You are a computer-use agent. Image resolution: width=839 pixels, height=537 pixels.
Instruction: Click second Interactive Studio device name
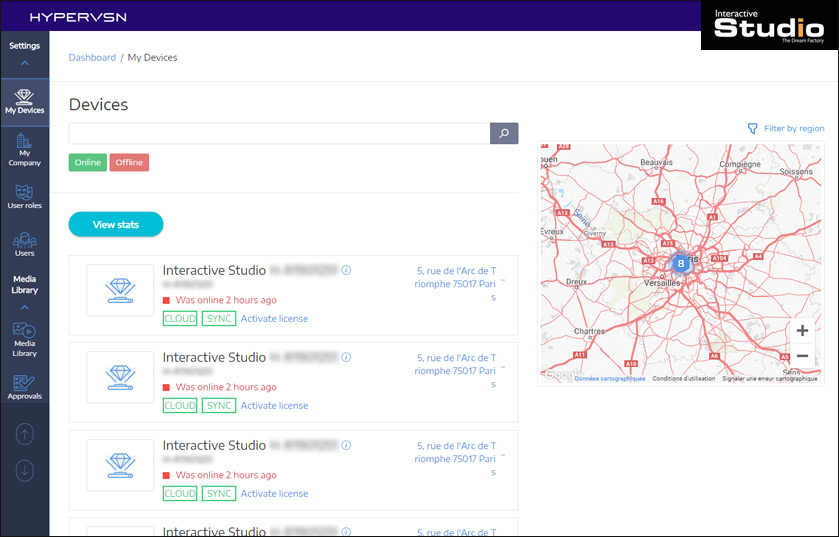point(214,357)
